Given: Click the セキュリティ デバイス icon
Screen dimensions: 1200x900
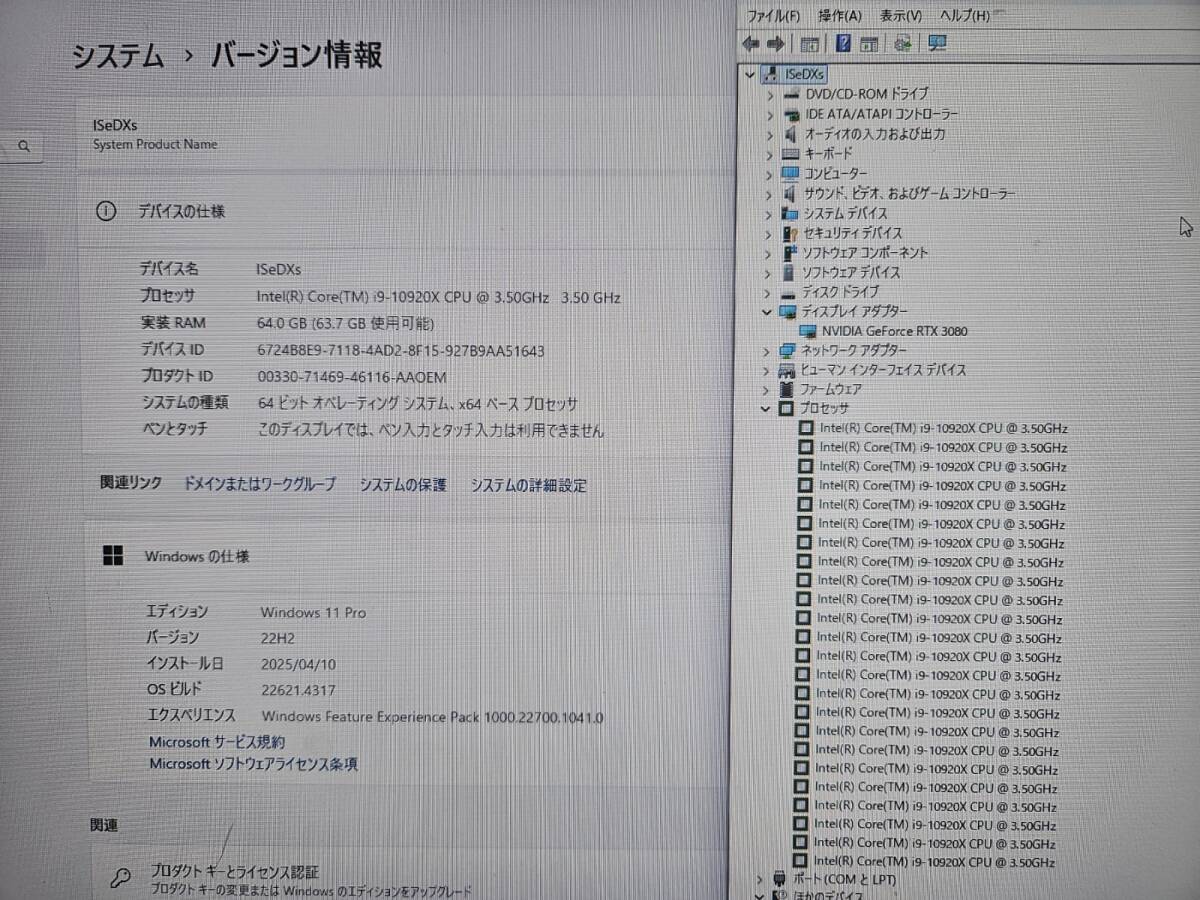Looking at the screenshot, I should coord(789,232).
